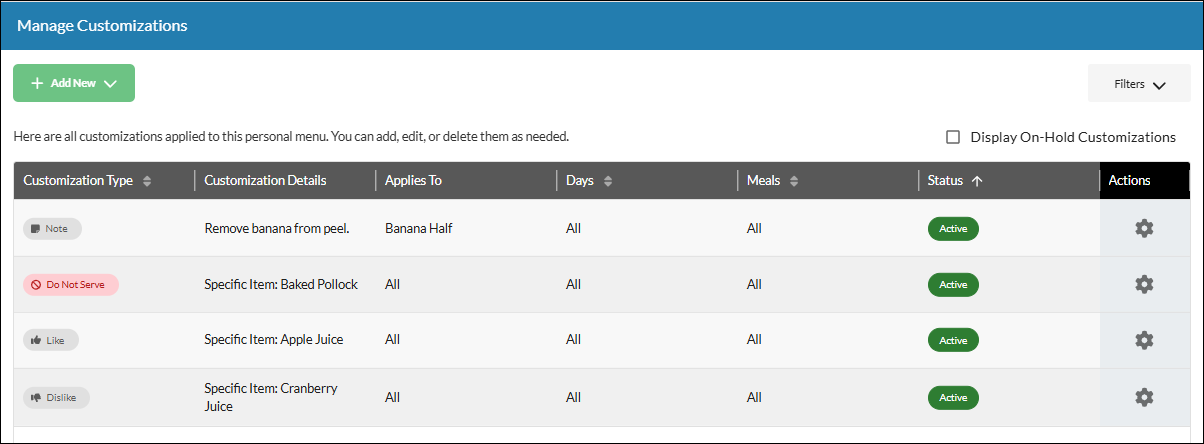Open actions gear for Remove banana from peel row

1144,228
